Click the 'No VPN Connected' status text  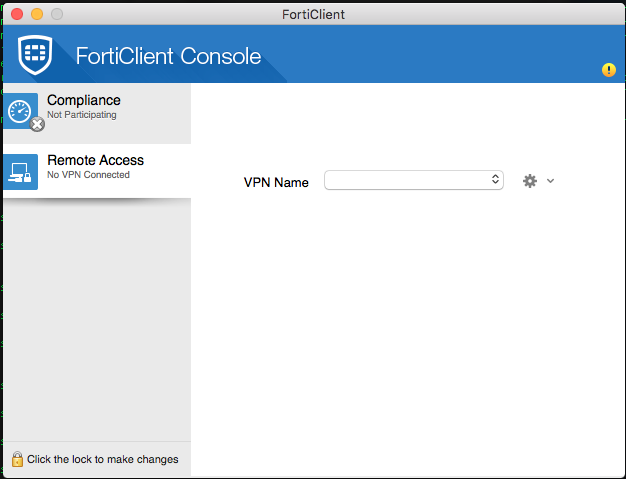coord(88,175)
